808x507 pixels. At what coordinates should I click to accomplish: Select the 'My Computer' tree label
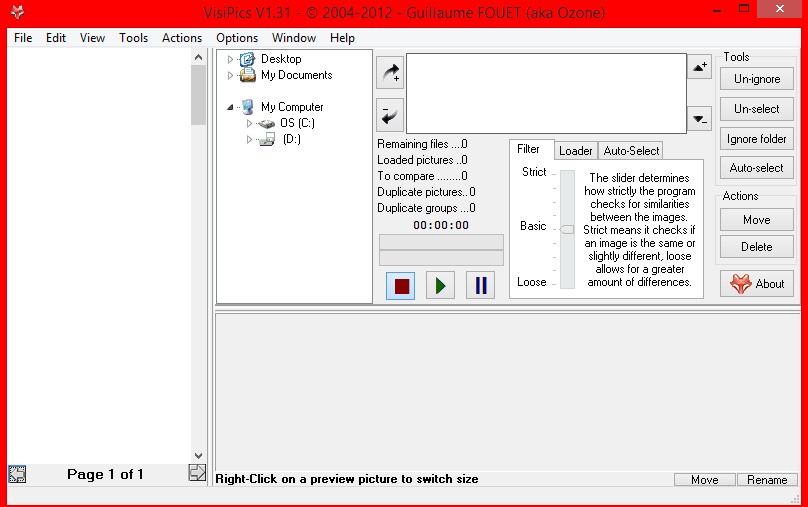point(292,107)
